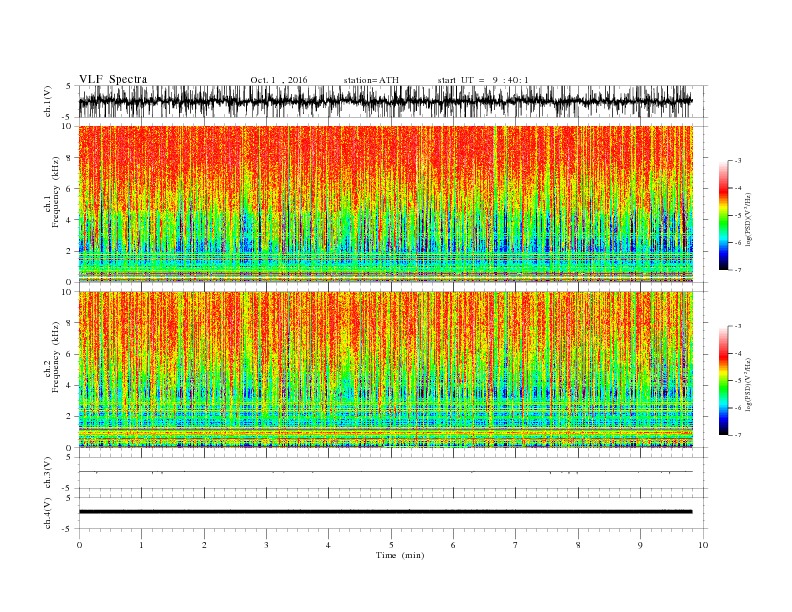Click the "station=ATH" header label
Screen dimensions: 792x612
tap(371, 80)
